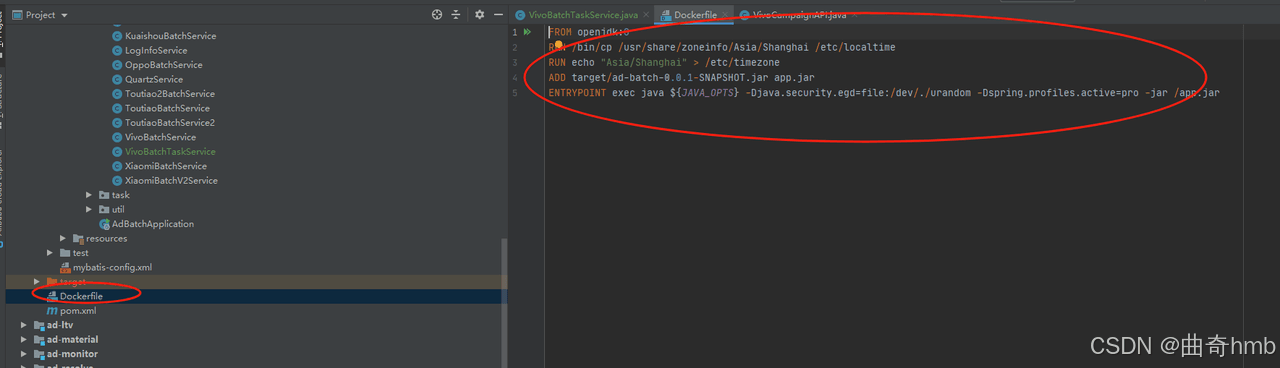Select AdBatchApplication class

153,224
